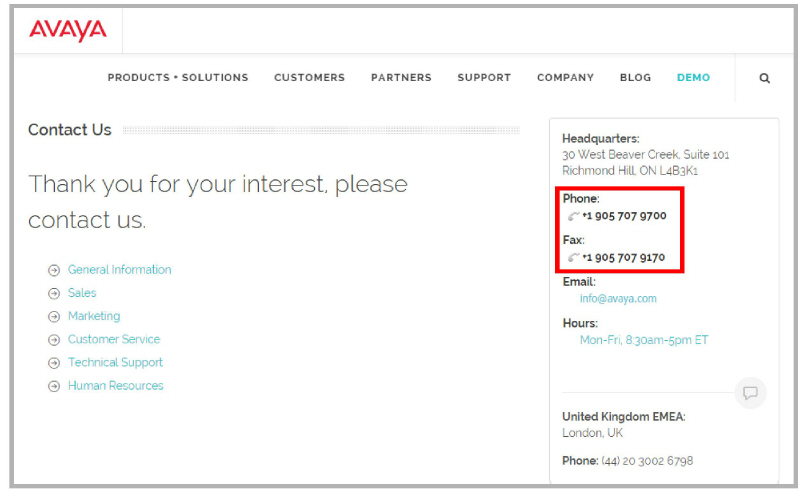Open the Human Resources link
This screenshot has width=807, height=497.
click(x=115, y=385)
